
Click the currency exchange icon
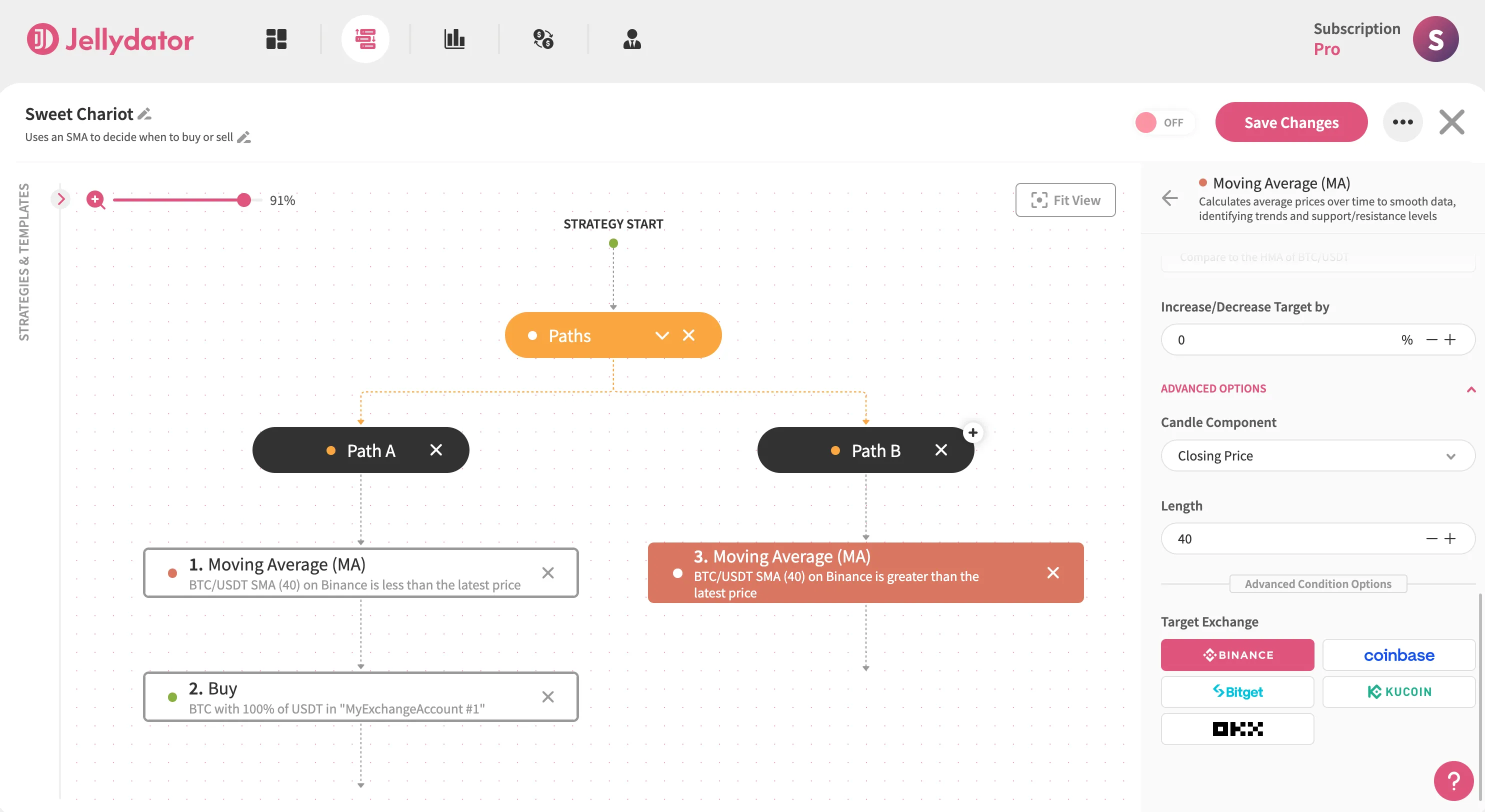click(543, 38)
